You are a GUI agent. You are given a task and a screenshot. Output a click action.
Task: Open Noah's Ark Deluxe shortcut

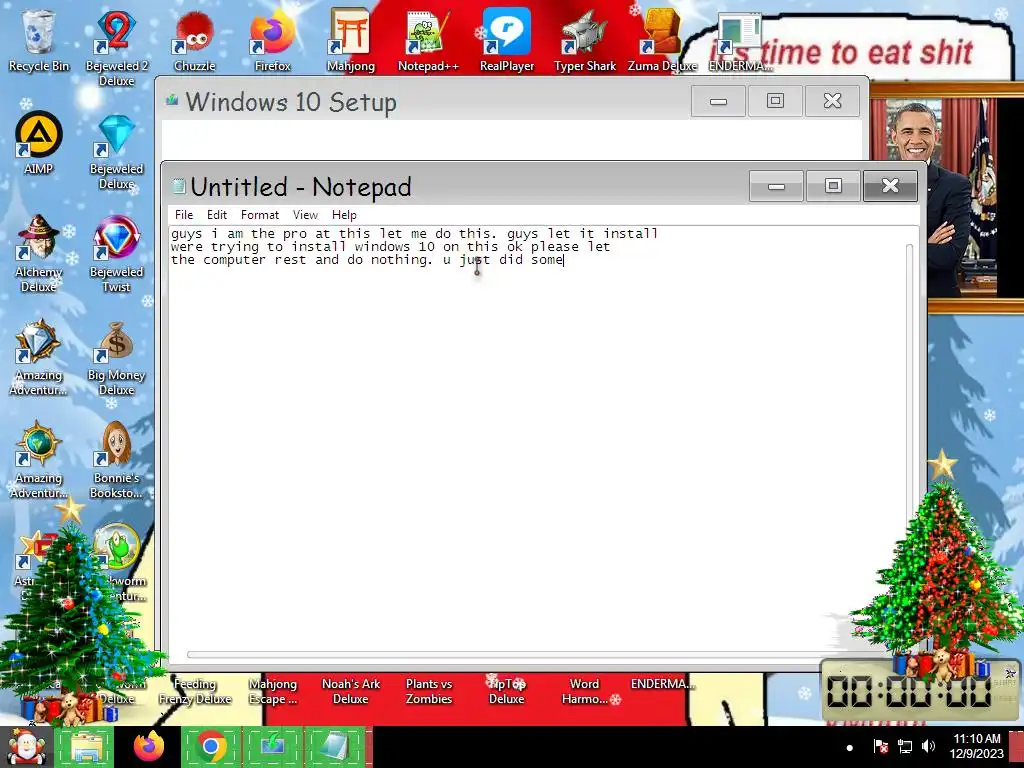pos(351,691)
